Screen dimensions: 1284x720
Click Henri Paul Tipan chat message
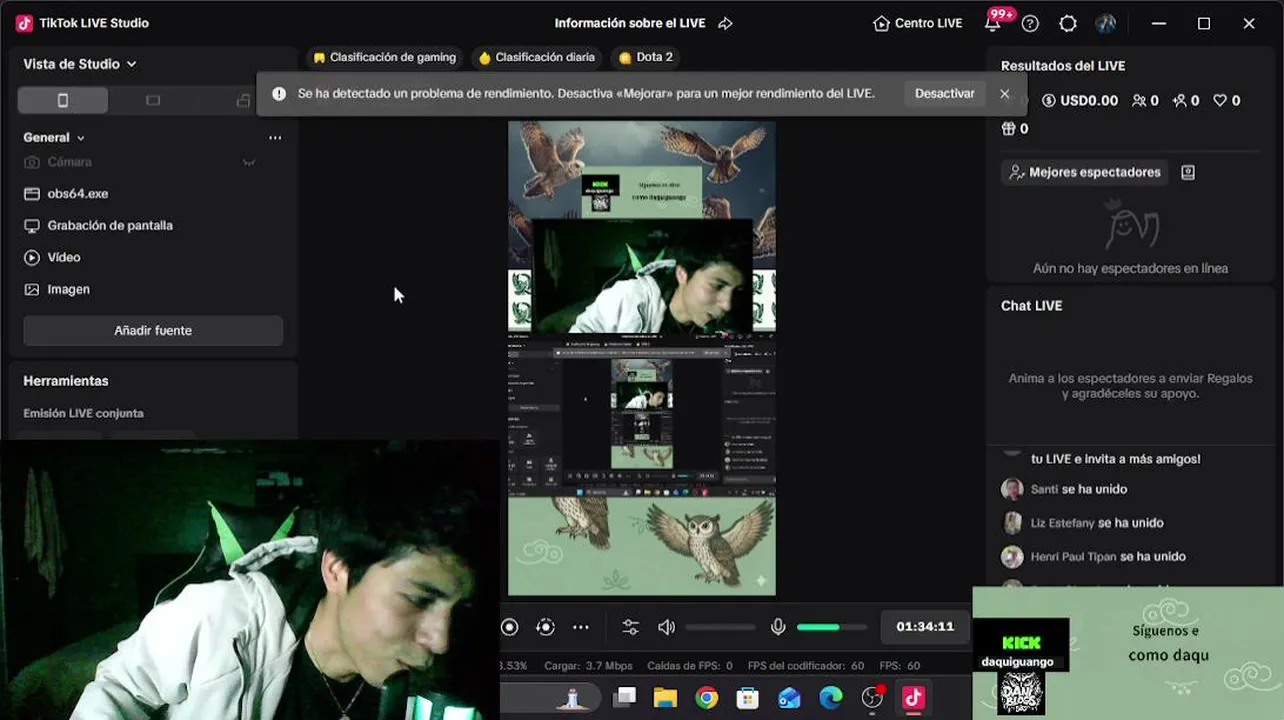(x=1108, y=557)
